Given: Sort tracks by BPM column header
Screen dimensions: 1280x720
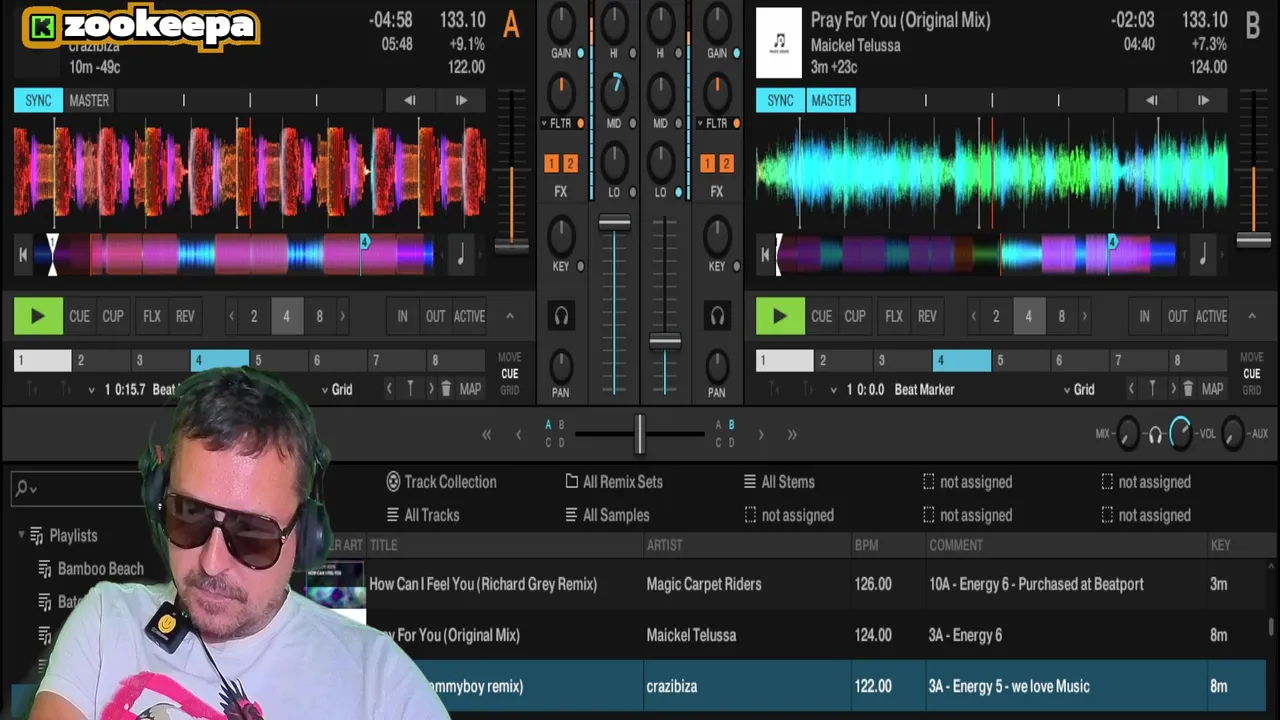Looking at the screenshot, I should click(866, 545).
